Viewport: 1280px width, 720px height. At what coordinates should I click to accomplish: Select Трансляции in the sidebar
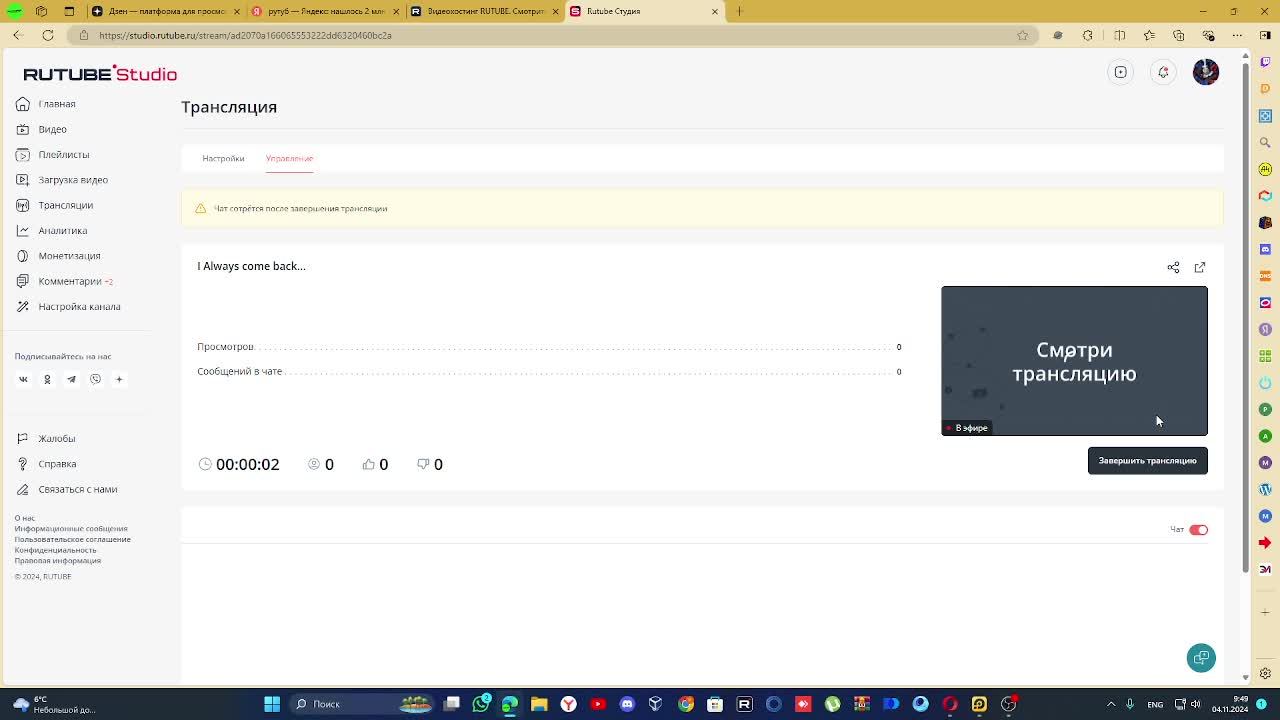(x=54, y=205)
